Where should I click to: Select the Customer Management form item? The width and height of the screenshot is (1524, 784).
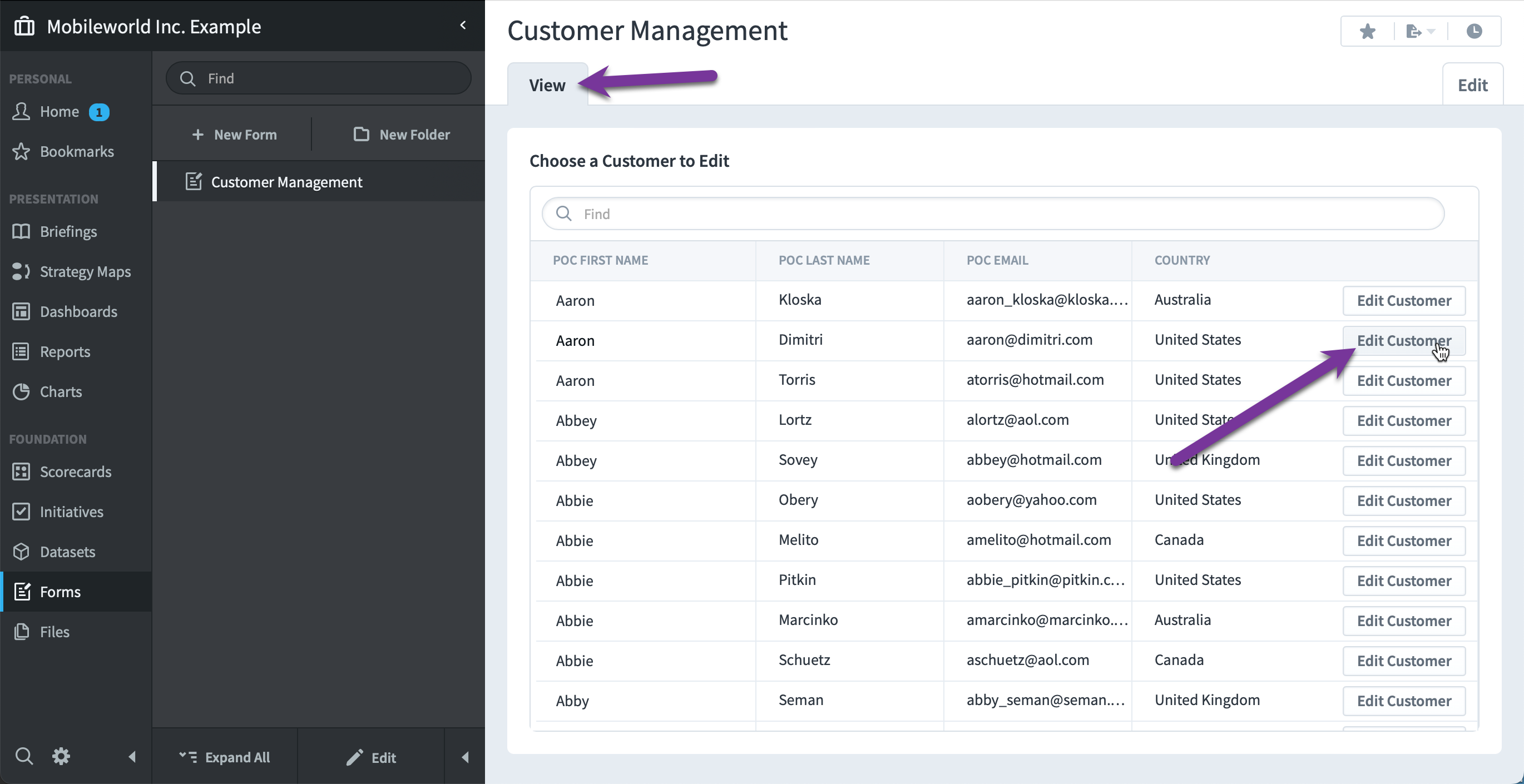(319, 181)
